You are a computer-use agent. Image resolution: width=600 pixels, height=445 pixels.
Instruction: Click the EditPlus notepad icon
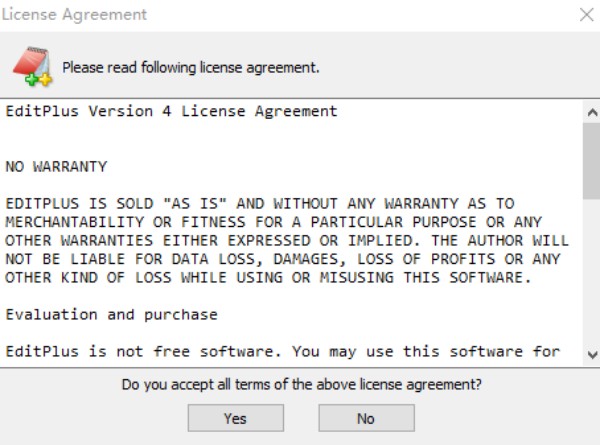[31, 66]
